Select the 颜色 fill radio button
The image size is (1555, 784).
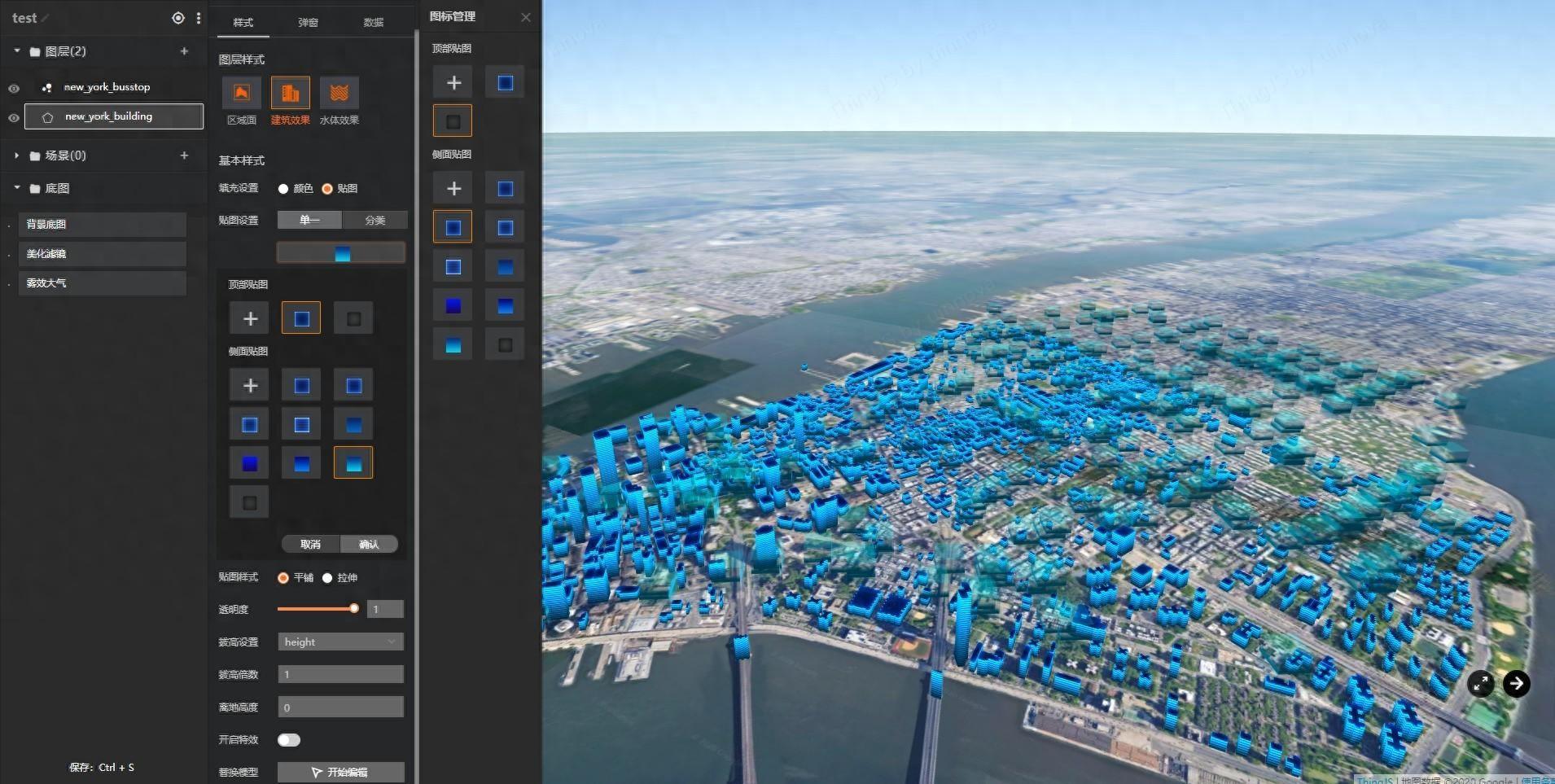pyautogui.click(x=283, y=189)
